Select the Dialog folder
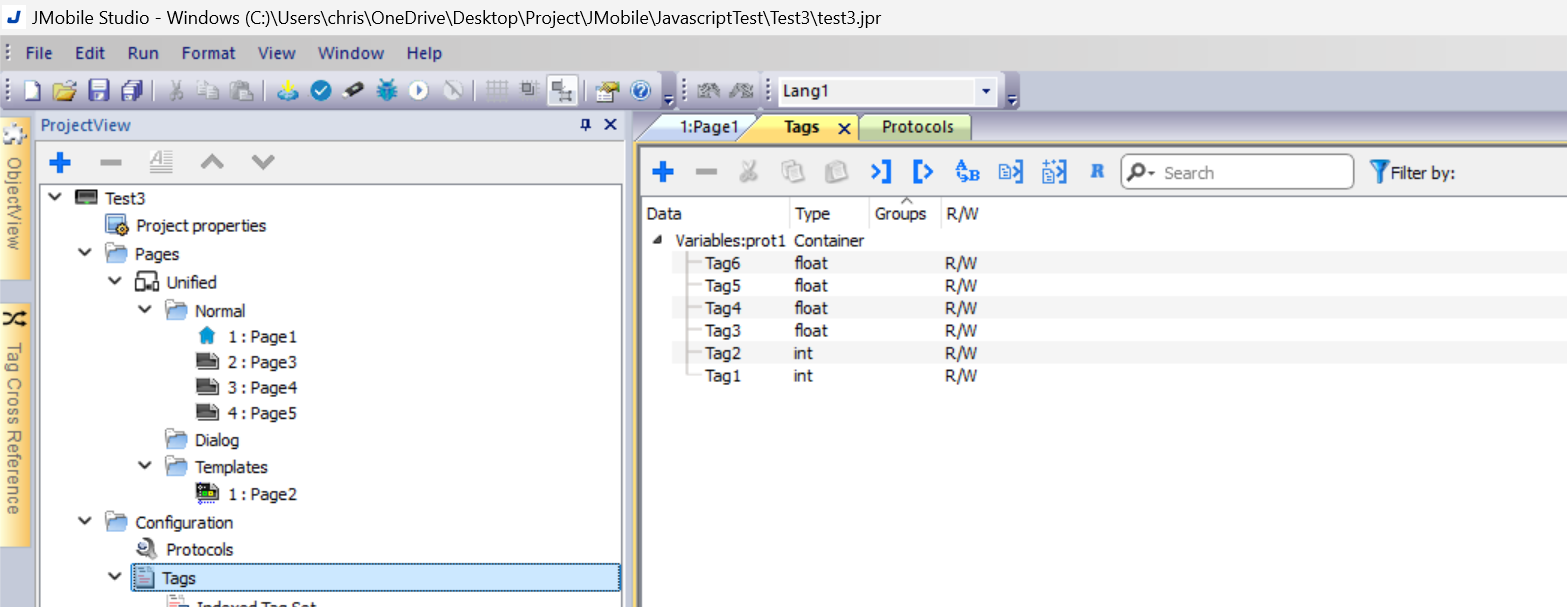1567x607 pixels. point(217,440)
